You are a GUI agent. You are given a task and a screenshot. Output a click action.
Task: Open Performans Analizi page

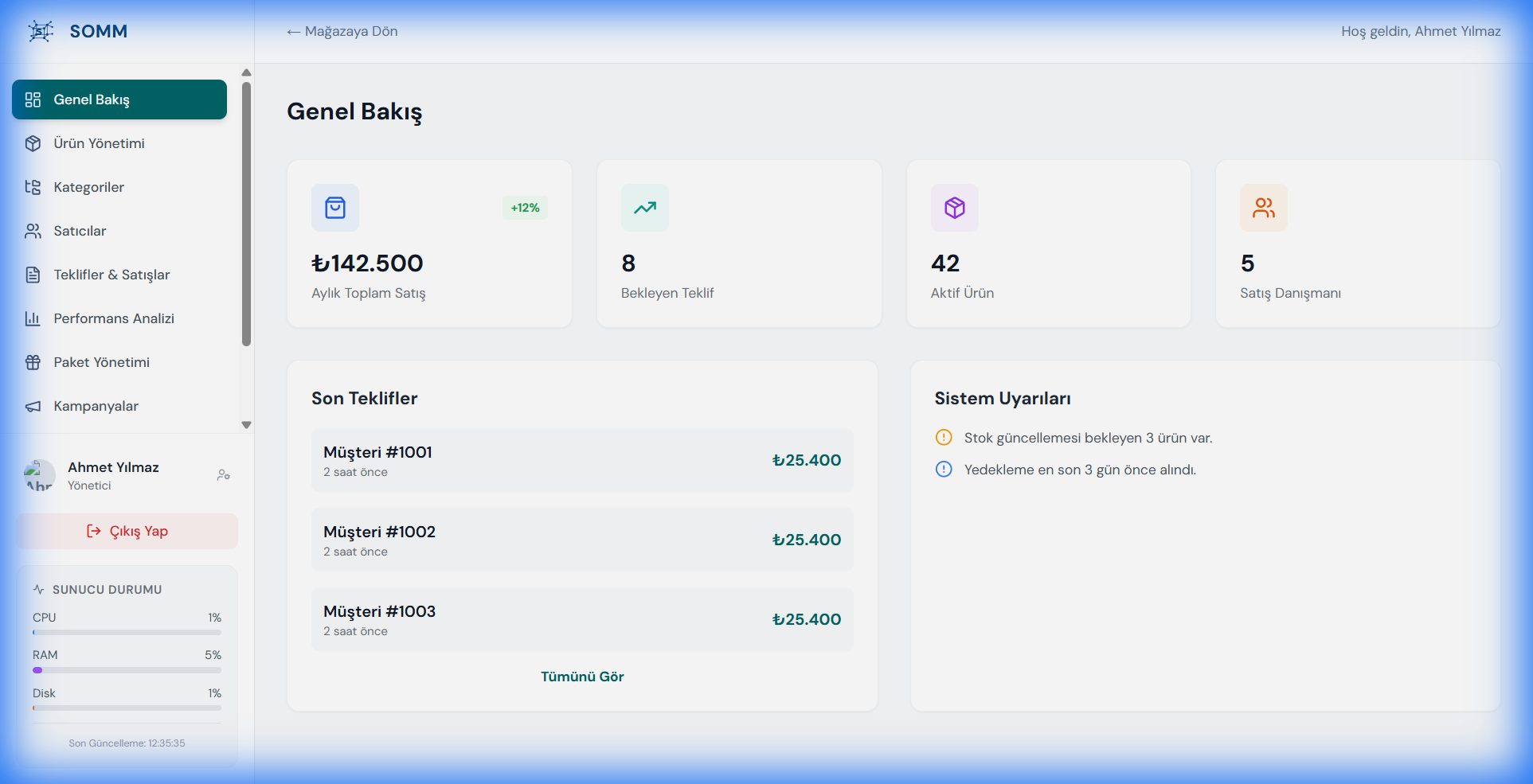tap(114, 318)
